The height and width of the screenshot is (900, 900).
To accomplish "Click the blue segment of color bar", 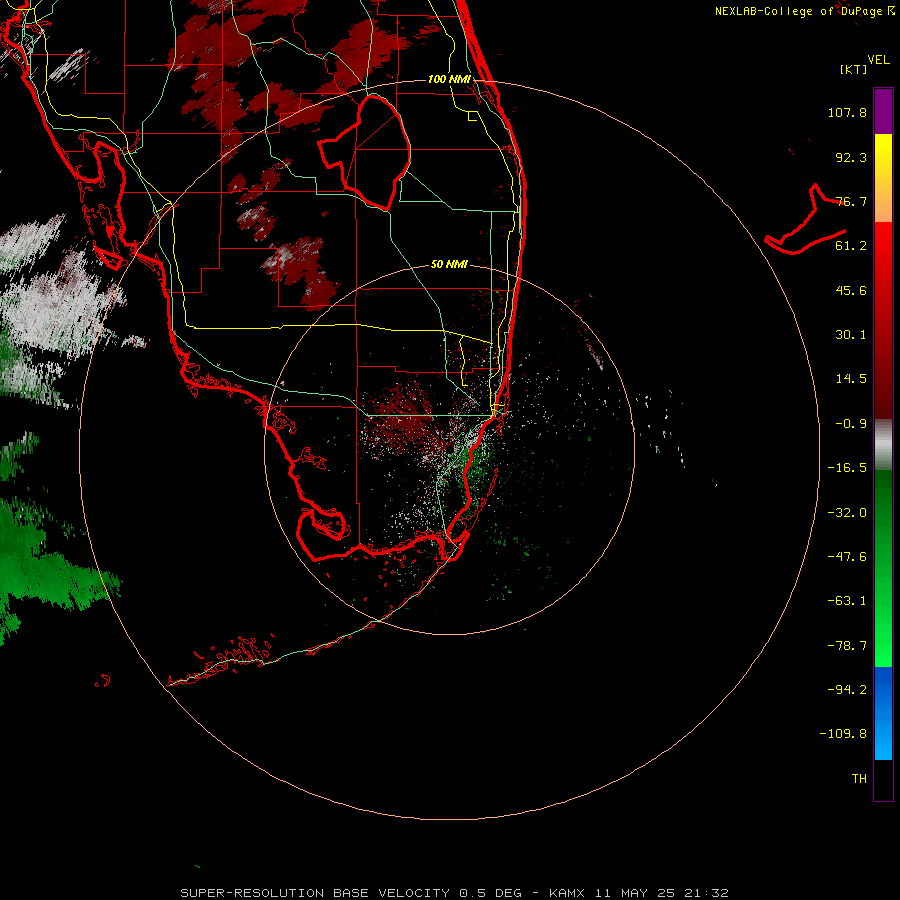I will pos(883,713).
